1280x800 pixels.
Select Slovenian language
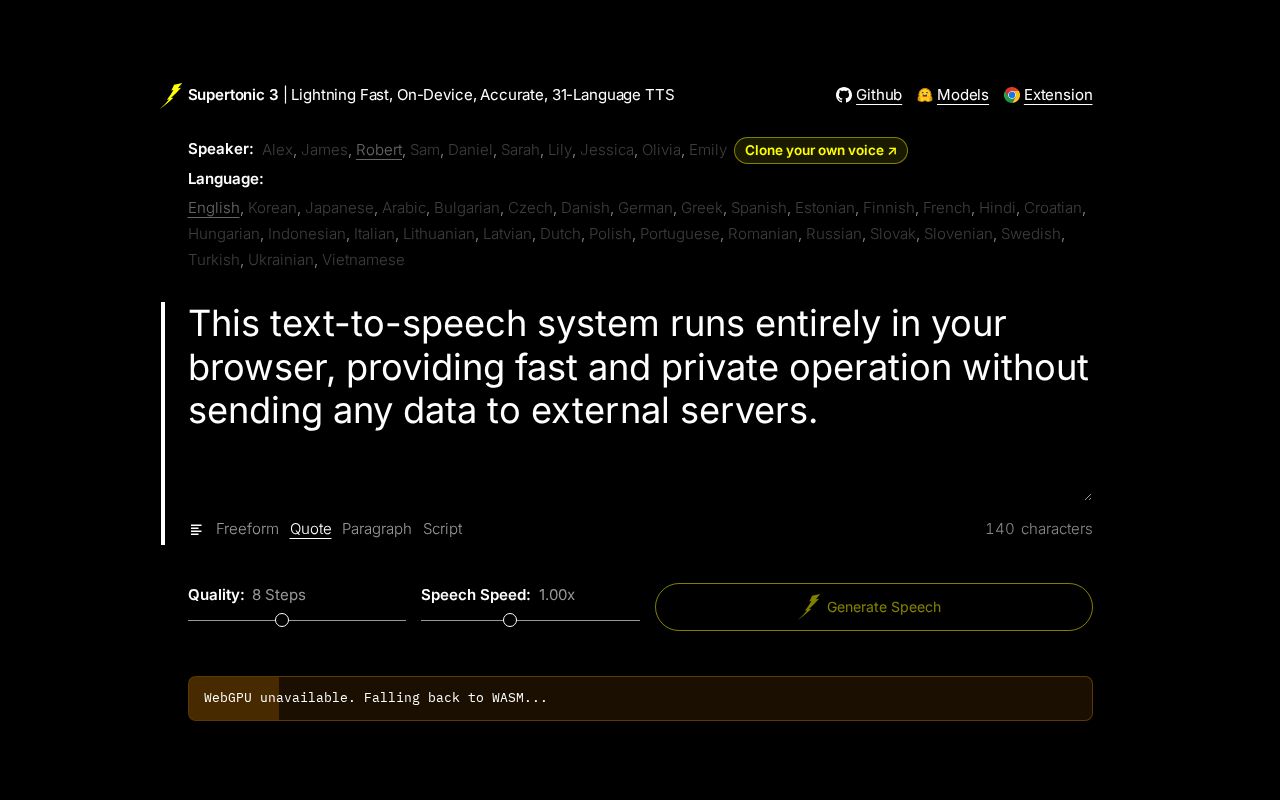(958, 234)
